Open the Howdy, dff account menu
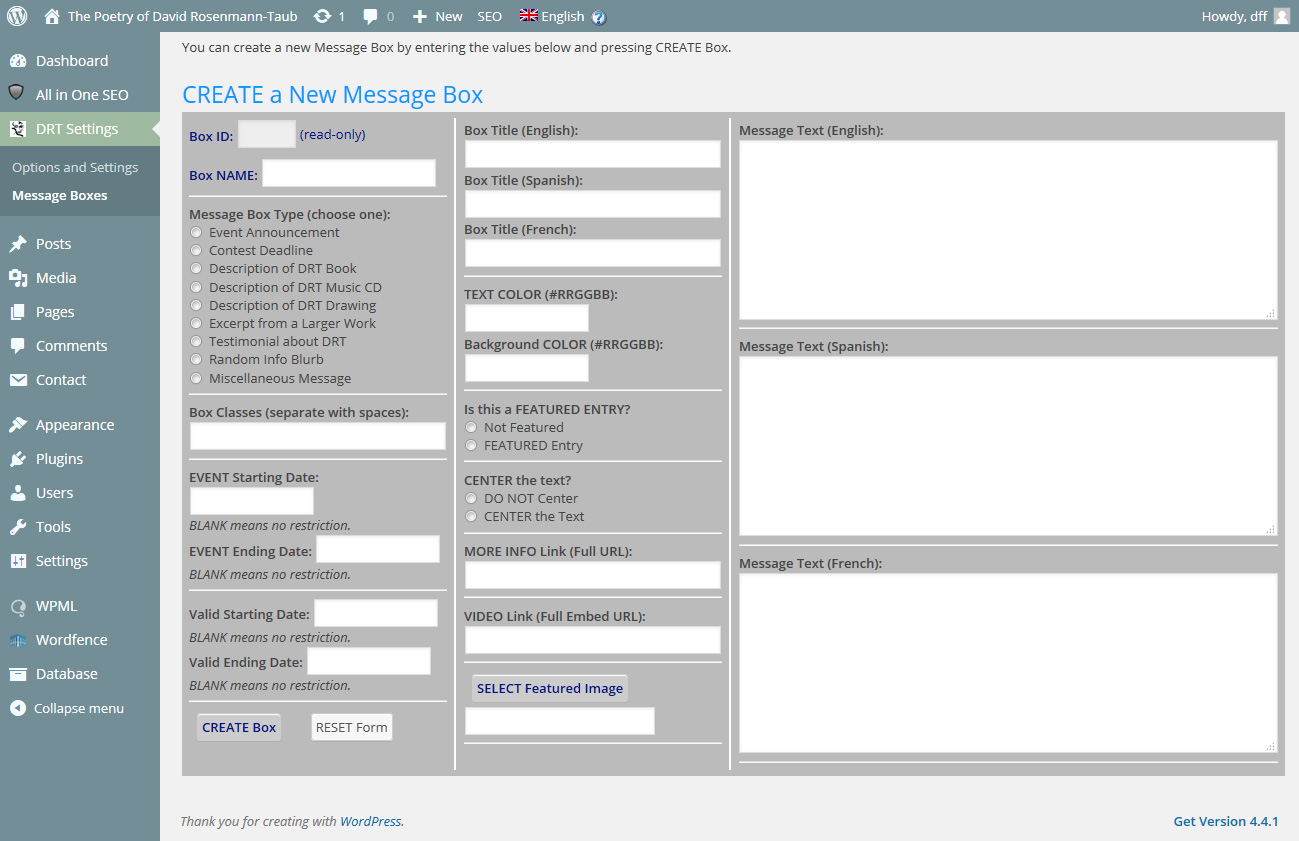 tap(1244, 16)
